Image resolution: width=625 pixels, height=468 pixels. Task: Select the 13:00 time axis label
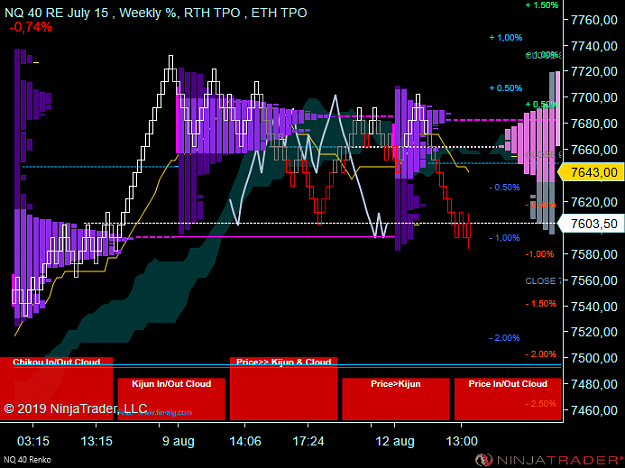(461, 441)
